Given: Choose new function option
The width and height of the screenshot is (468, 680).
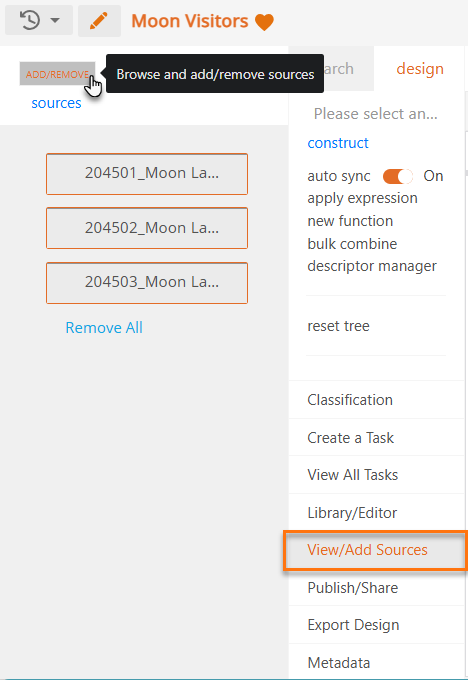Looking at the screenshot, I should (x=350, y=221).
